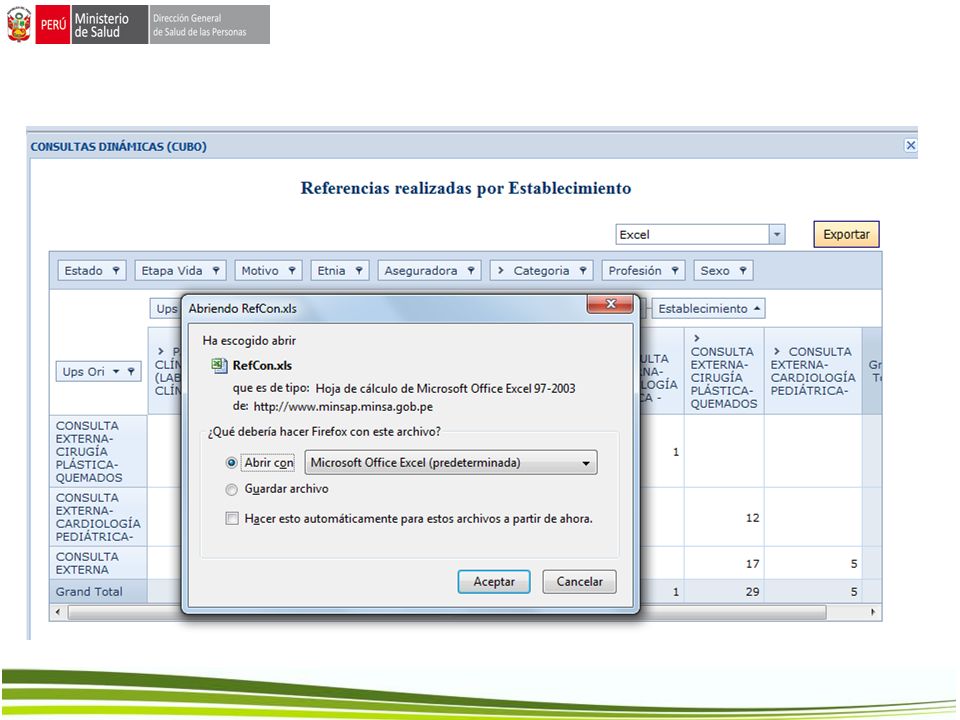Image resolution: width=960 pixels, height=720 pixels.
Task: Close the Consultas Dinámicas (Cubo) panel
Action: pos(910,145)
